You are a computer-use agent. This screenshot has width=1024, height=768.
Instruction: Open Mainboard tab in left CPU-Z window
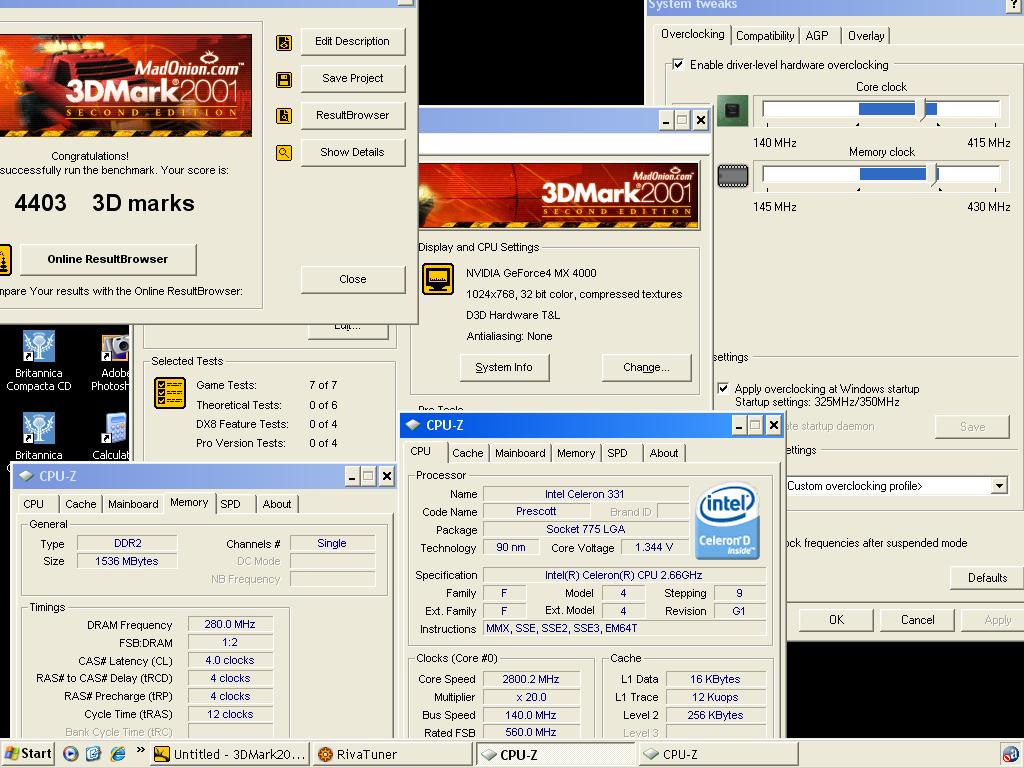(x=133, y=504)
